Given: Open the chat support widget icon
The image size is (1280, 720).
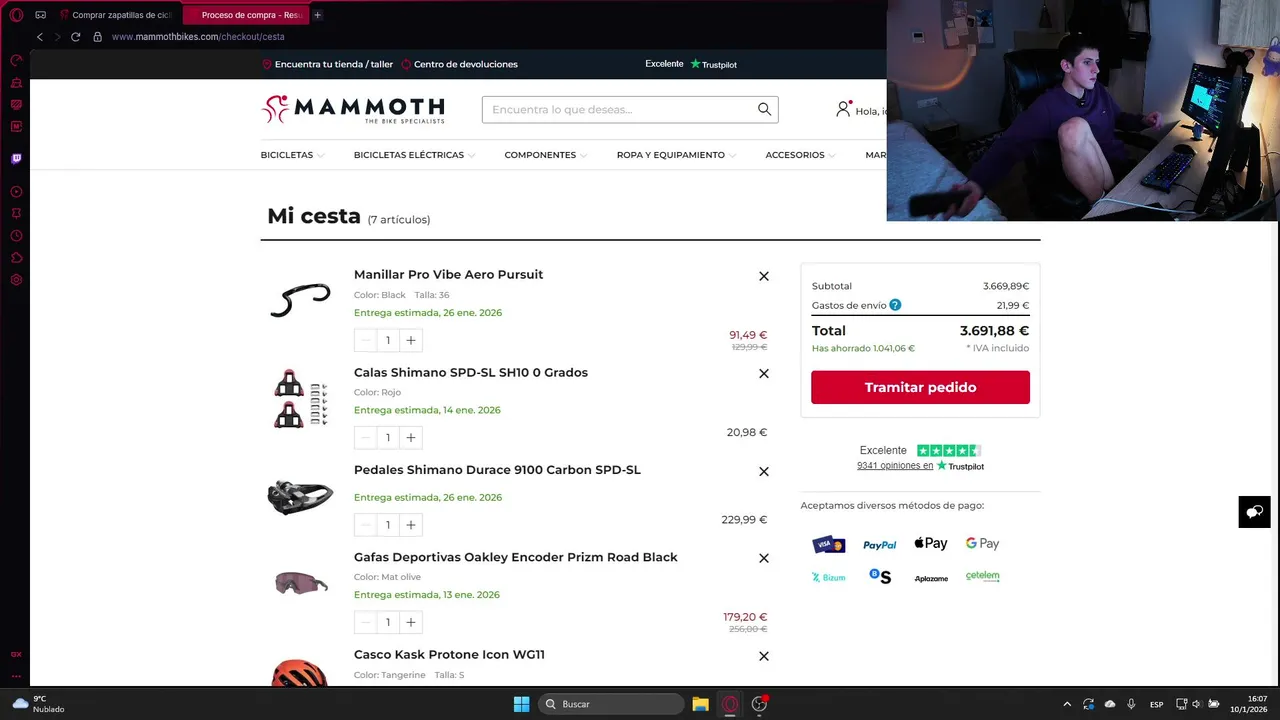Looking at the screenshot, I should [x=1254, y=512].
